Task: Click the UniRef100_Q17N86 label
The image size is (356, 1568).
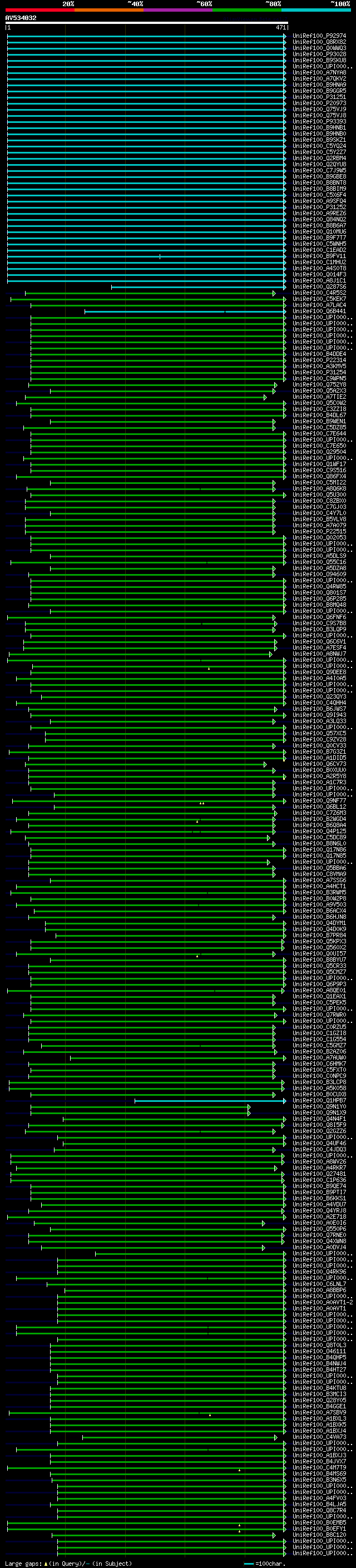Action: tap(319, 850)
